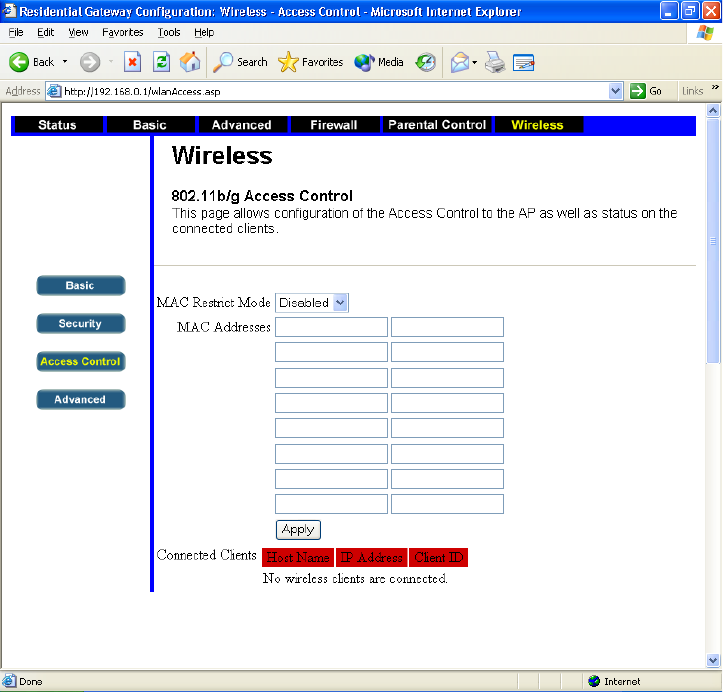The image size is (723, 692).
Task: Click the Done page icon in status bar
Action: [8, 680]
